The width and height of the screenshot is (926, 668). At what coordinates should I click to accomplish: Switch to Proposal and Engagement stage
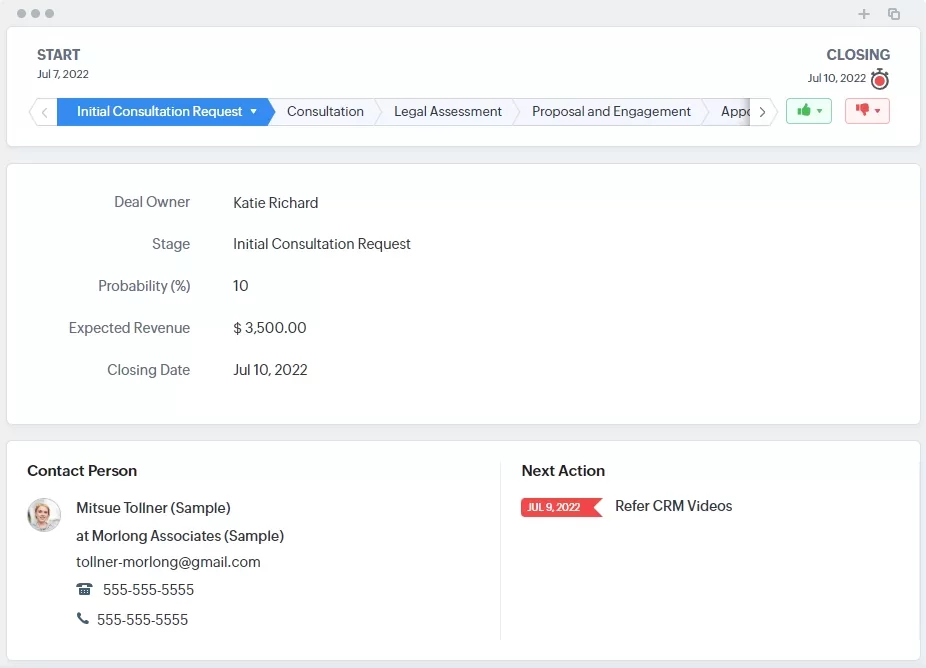point(611,112)
